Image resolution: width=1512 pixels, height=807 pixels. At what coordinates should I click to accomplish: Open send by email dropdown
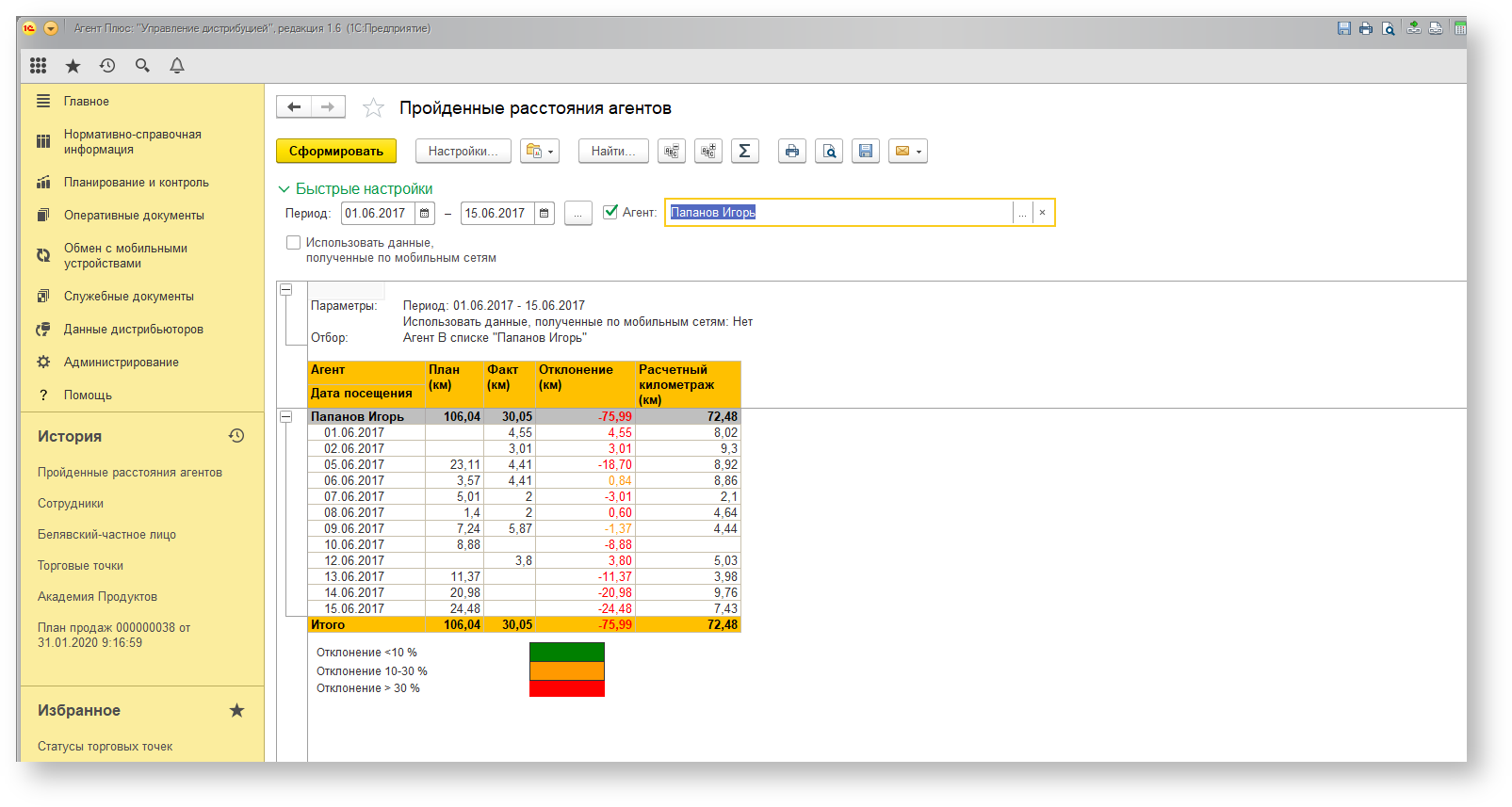[908, 151]
